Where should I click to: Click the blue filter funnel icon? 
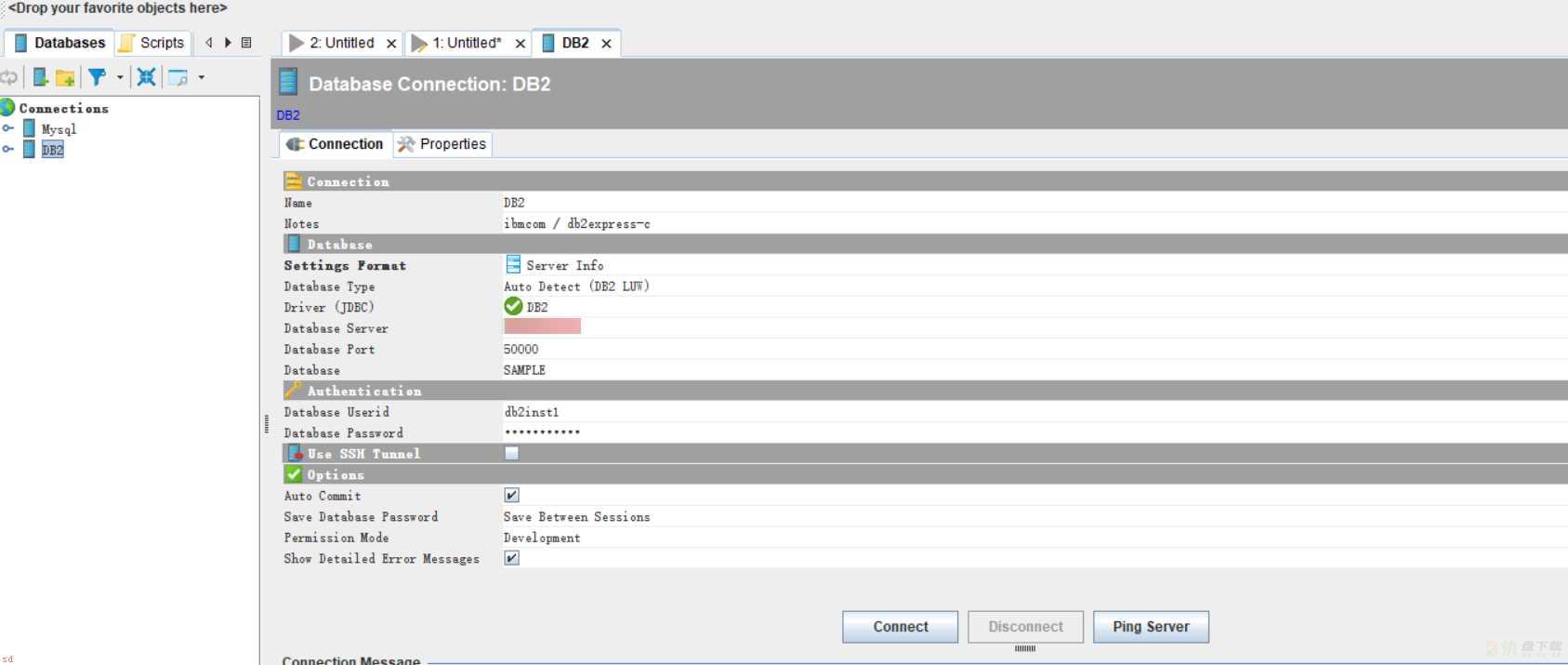pyautogui.click(x=97, y=77)
